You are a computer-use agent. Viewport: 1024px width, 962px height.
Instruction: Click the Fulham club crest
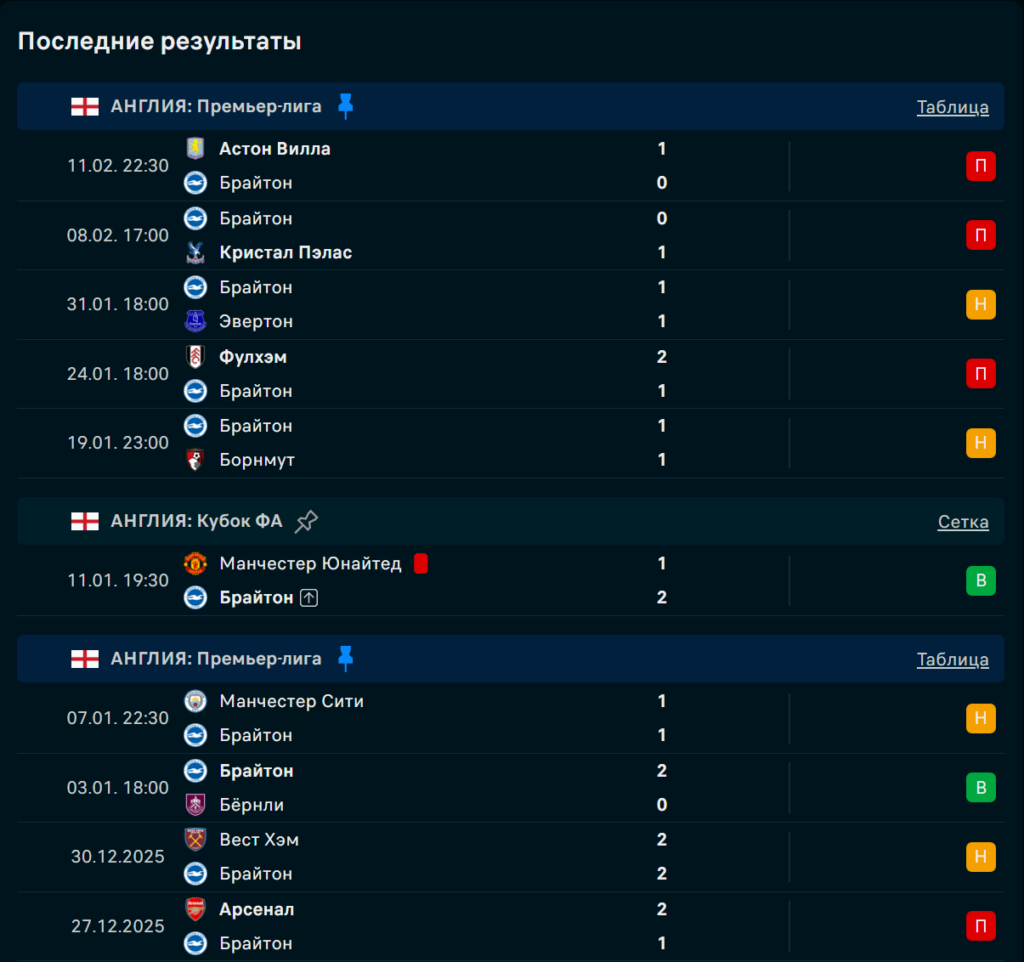point(195,357)
